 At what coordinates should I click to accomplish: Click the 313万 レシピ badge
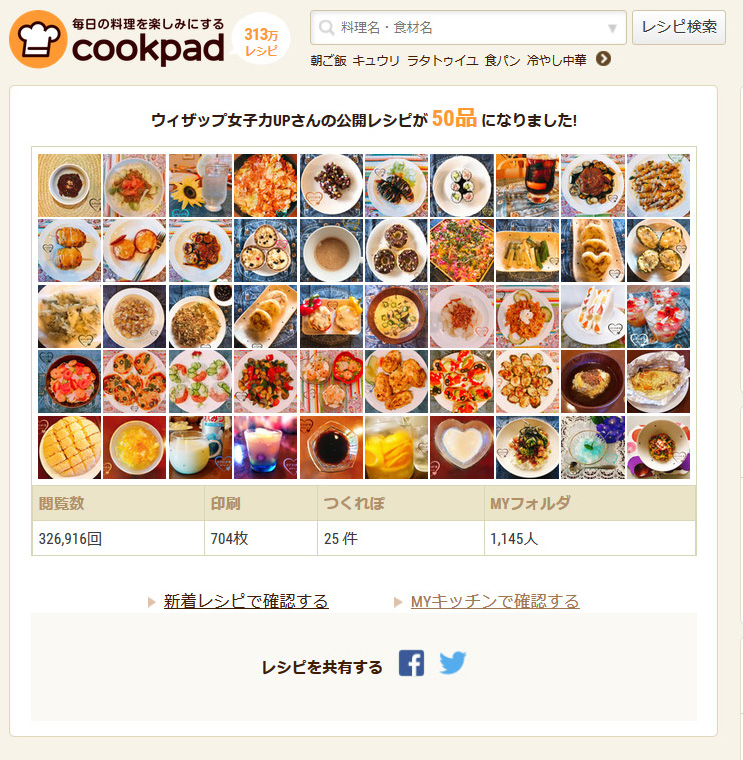point(261,42)
